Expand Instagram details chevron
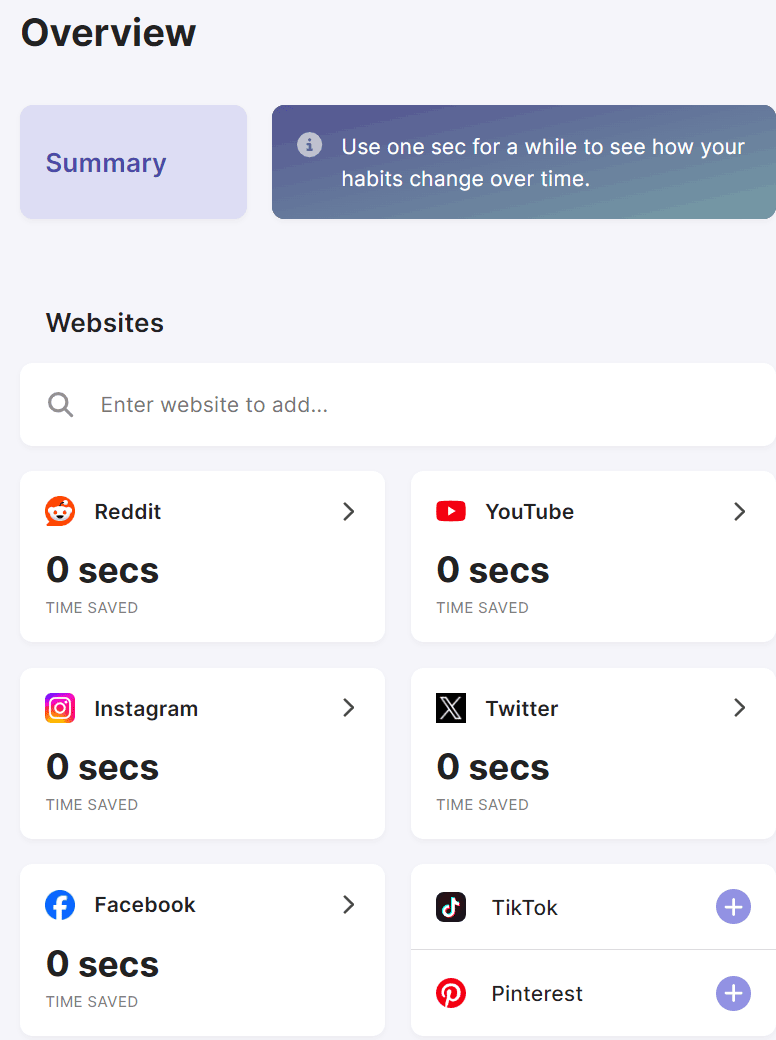Image resolution: width=776 pixels, height=1040 pixels. click(349, 708)
